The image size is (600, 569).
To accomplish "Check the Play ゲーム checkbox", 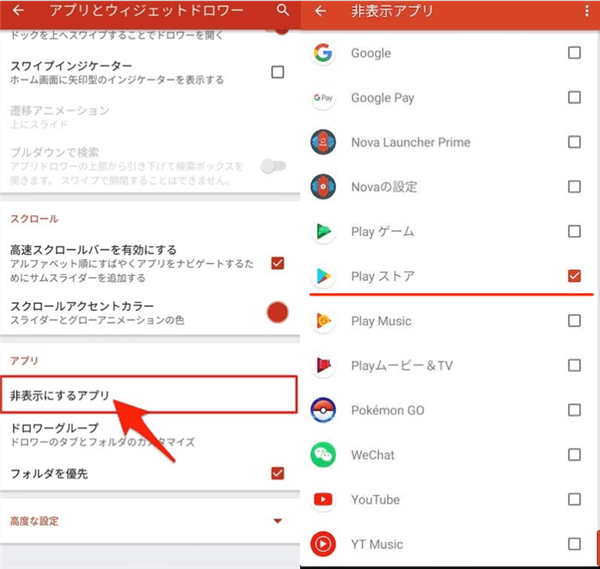I will coord(574,232).
